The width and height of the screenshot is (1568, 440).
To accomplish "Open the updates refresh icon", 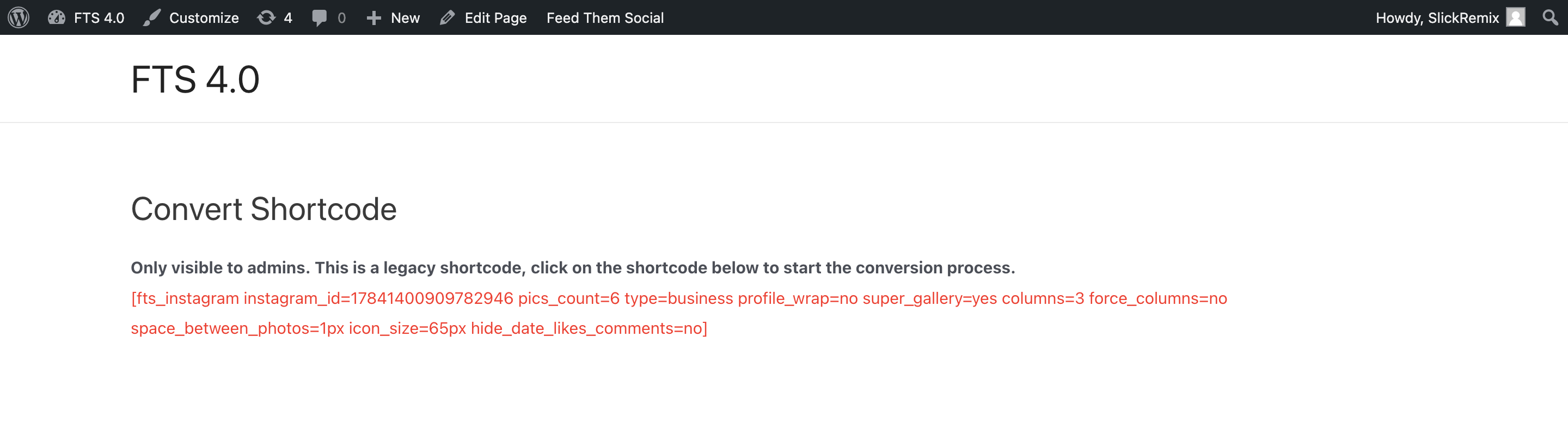I will click(266, 17).
